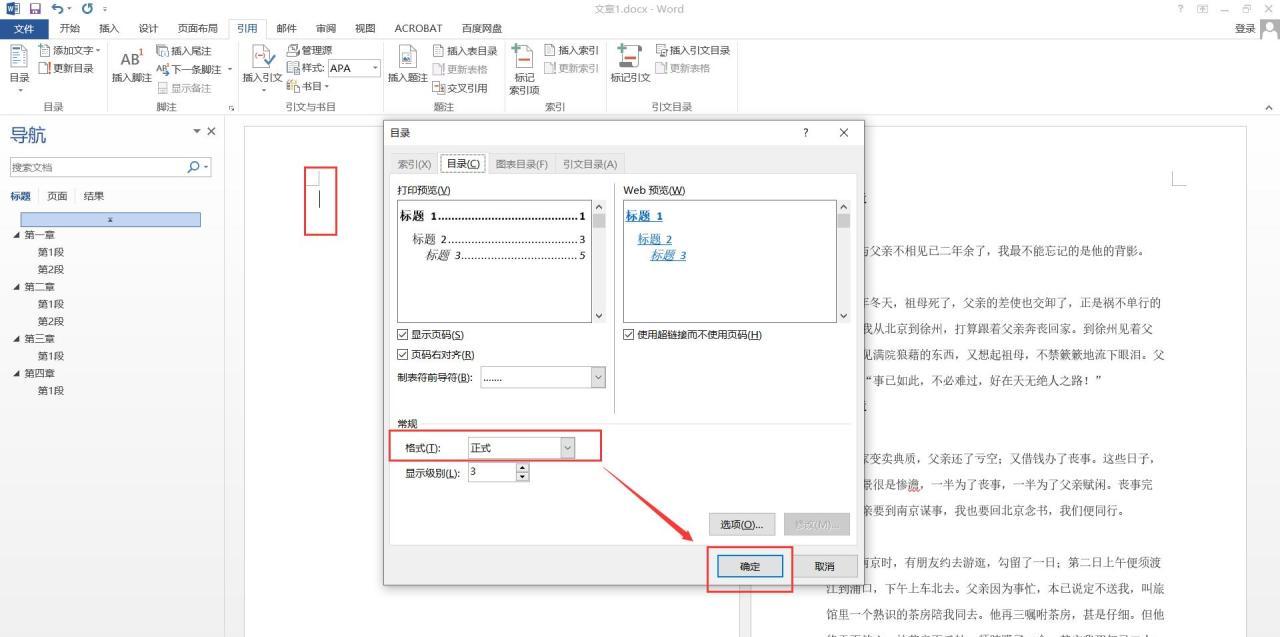The height and width of the screenshot is (637, 1280).
Task: Collapse 第四章 in navigation tree
Action: (17, 373)
